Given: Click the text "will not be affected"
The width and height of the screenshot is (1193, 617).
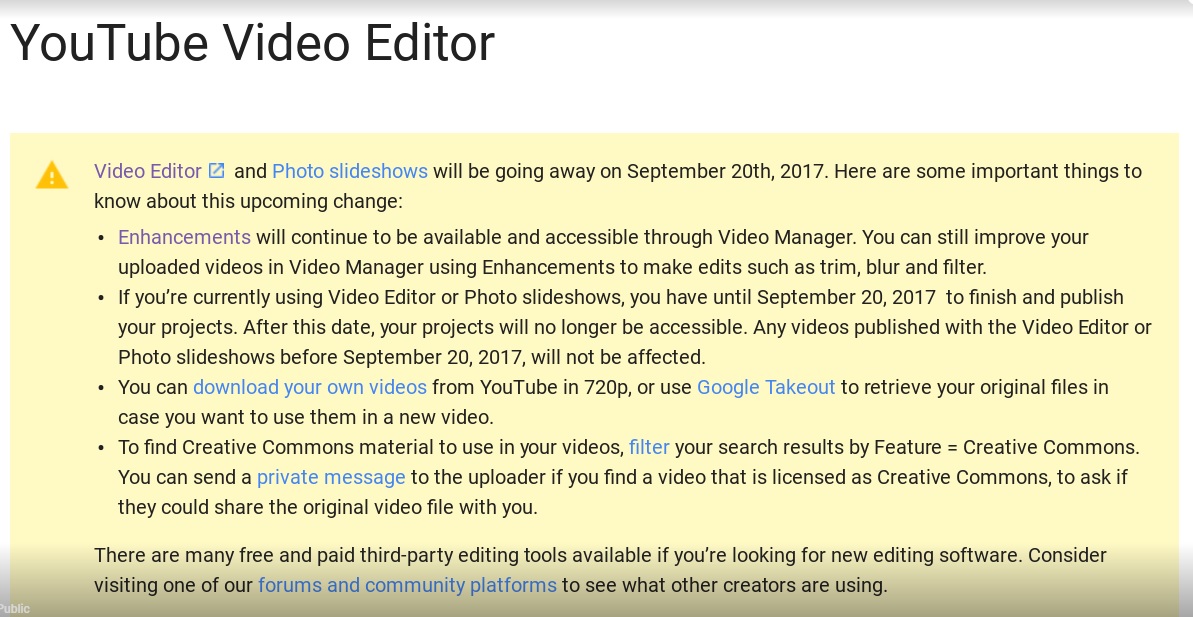Looking at the screenshot, I should pos(619,357).
